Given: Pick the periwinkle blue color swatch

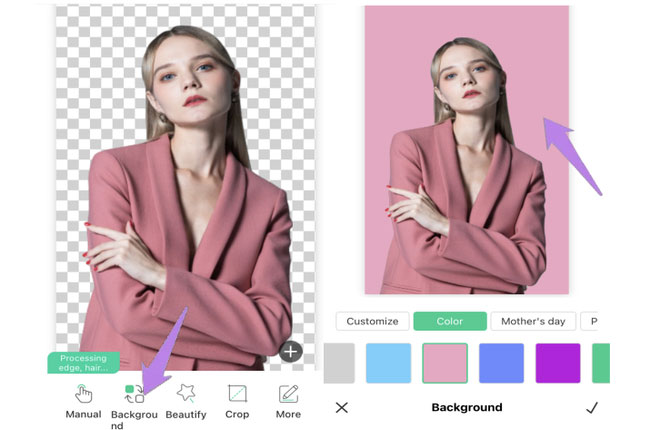Looking at the screenshot, I should [x=501, y=363].
